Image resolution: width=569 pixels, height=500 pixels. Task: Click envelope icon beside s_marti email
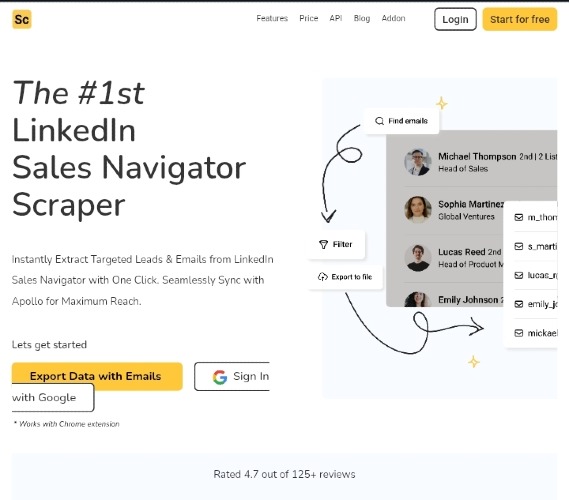[519, 246]
